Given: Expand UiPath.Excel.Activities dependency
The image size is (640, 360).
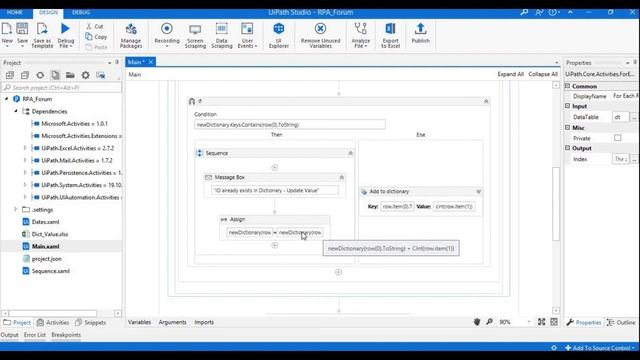Looking at the screenshot, I should 25,148.
